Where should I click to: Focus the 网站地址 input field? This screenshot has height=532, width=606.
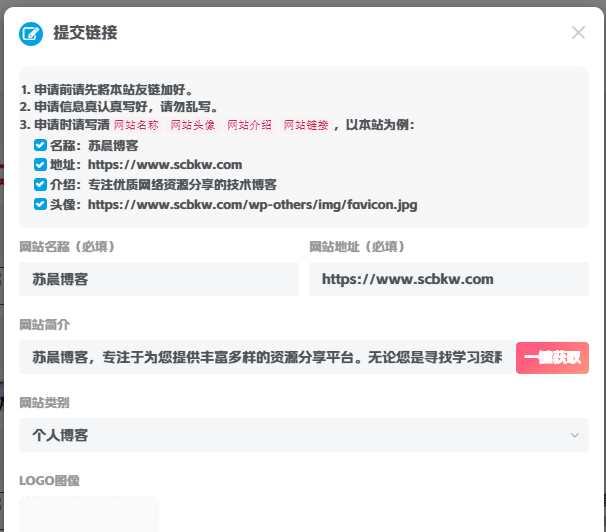pos(449,279)
